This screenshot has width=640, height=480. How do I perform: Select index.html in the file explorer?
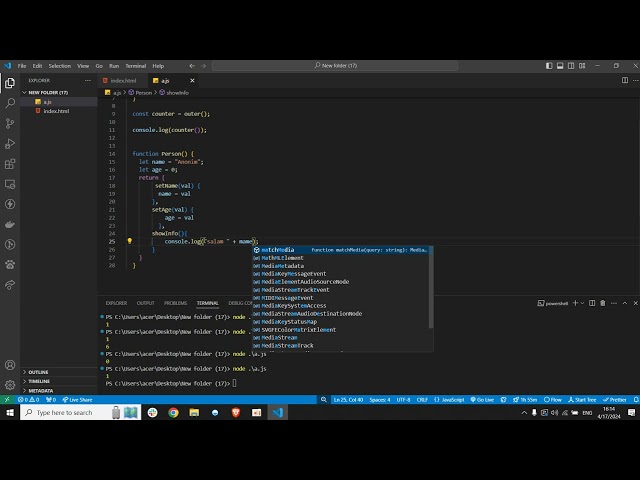[x=56, y=111]
